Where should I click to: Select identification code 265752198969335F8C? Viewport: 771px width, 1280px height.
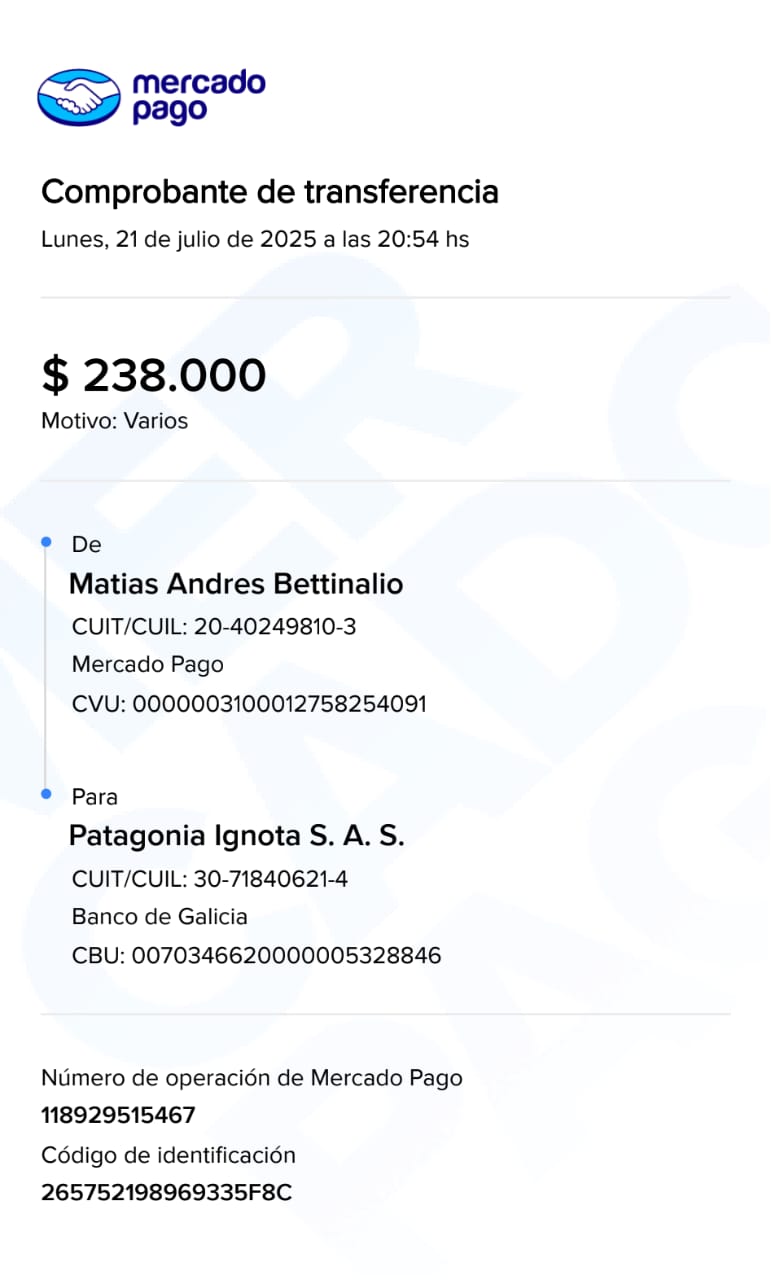[x=166, y=1193]
